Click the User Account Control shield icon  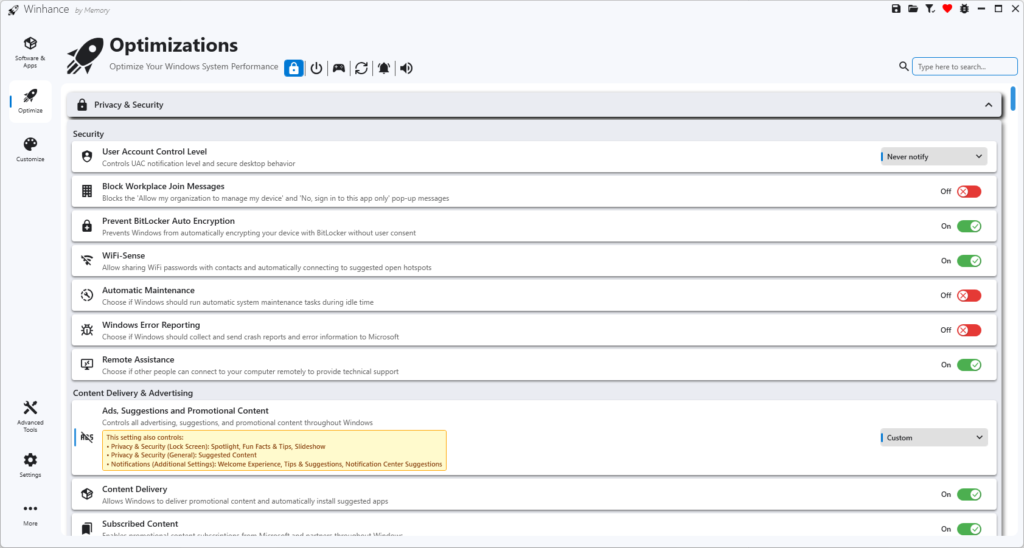[87, 157]
